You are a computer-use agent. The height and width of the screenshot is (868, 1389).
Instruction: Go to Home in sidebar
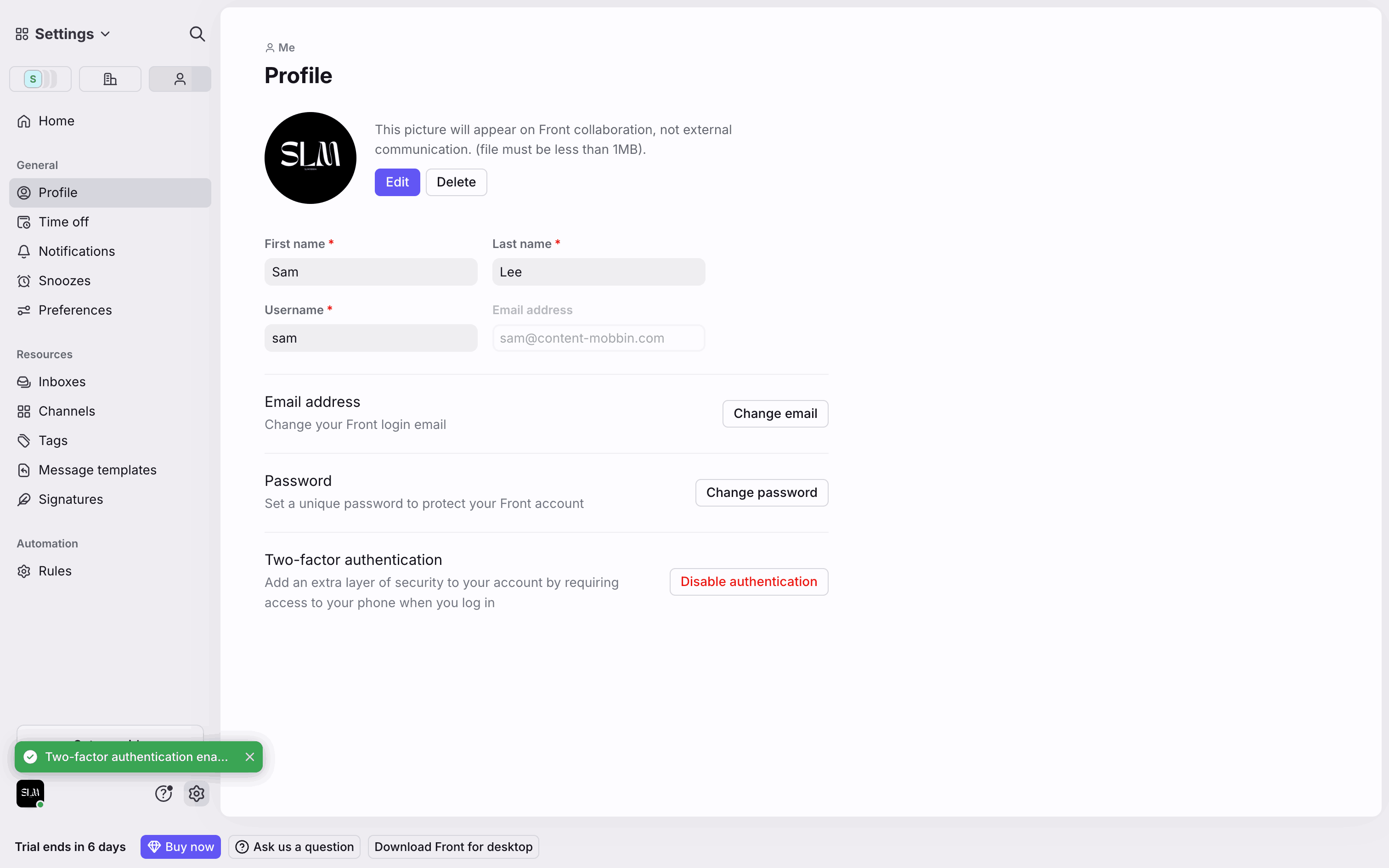tap(56, 121)
